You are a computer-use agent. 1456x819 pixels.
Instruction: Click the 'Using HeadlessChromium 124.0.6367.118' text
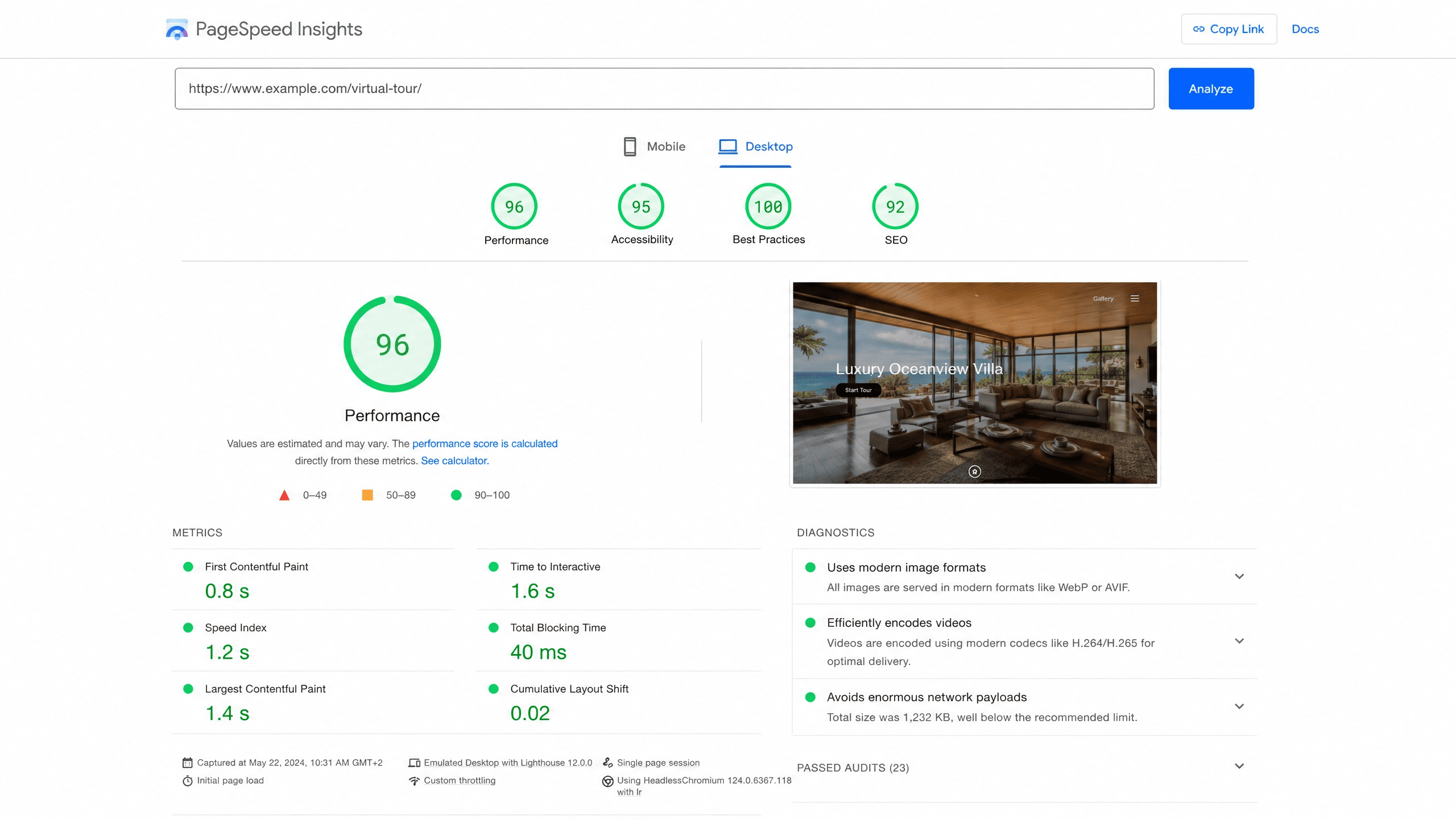coord(704,781)
